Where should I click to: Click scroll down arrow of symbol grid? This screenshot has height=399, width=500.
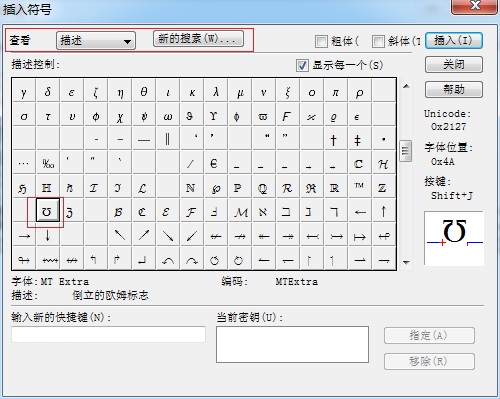pos(406,263)
